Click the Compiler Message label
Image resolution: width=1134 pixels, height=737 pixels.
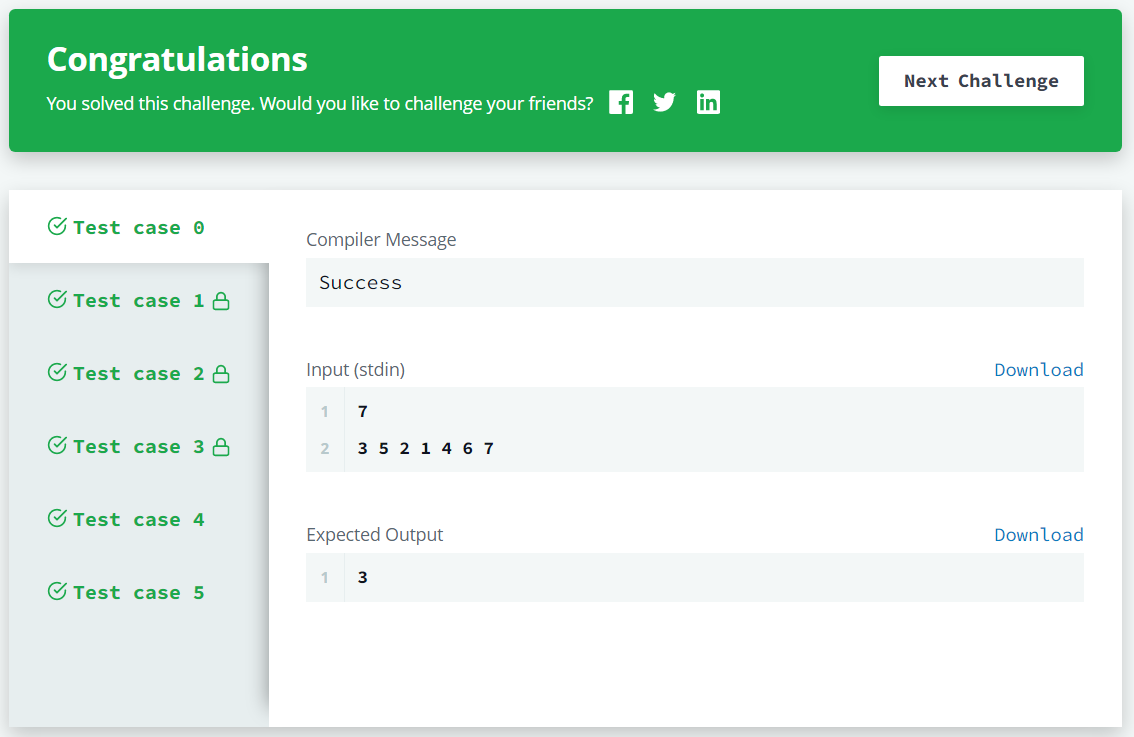coord(381,239)
